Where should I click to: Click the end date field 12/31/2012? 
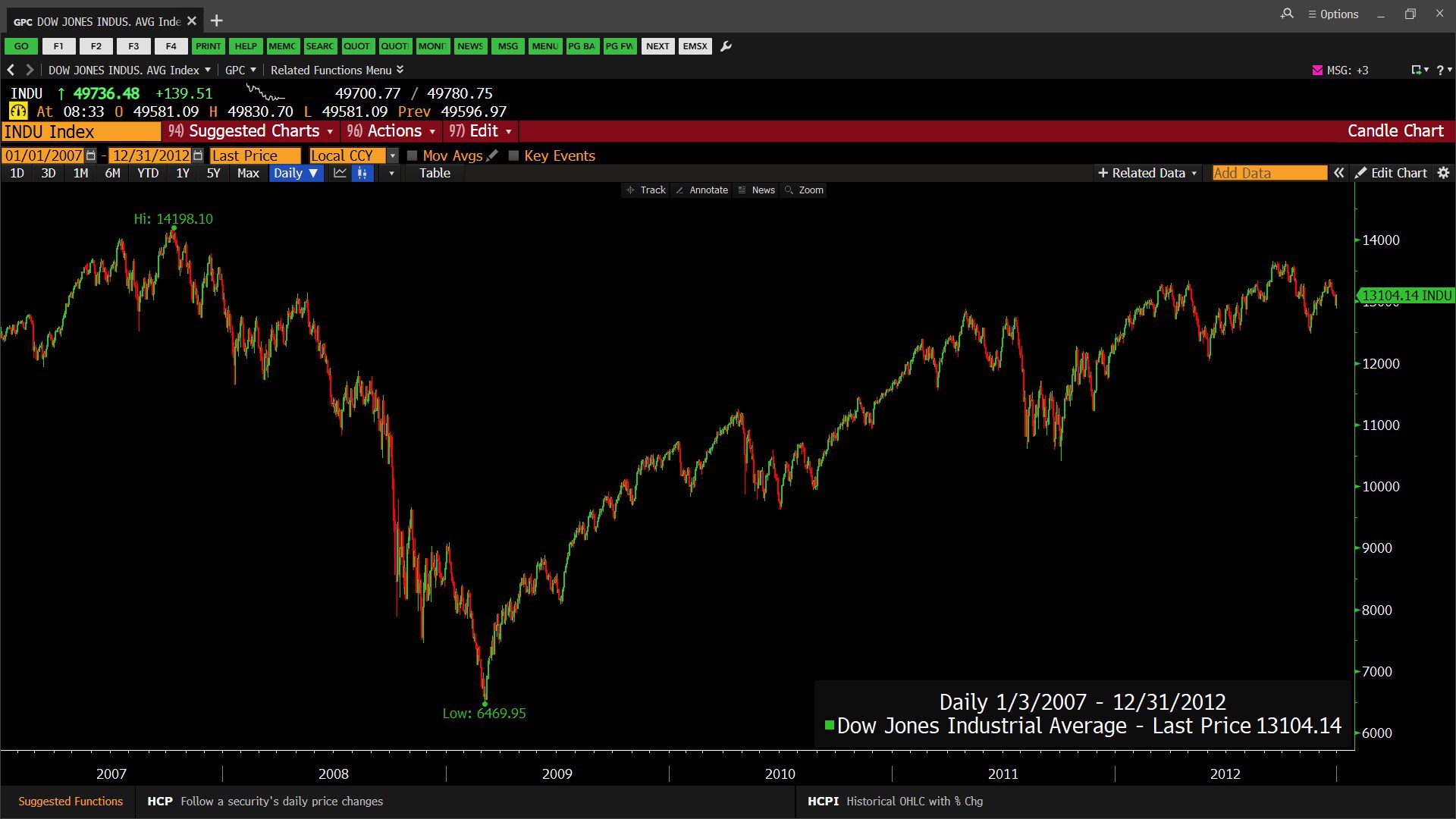(151, 155)
